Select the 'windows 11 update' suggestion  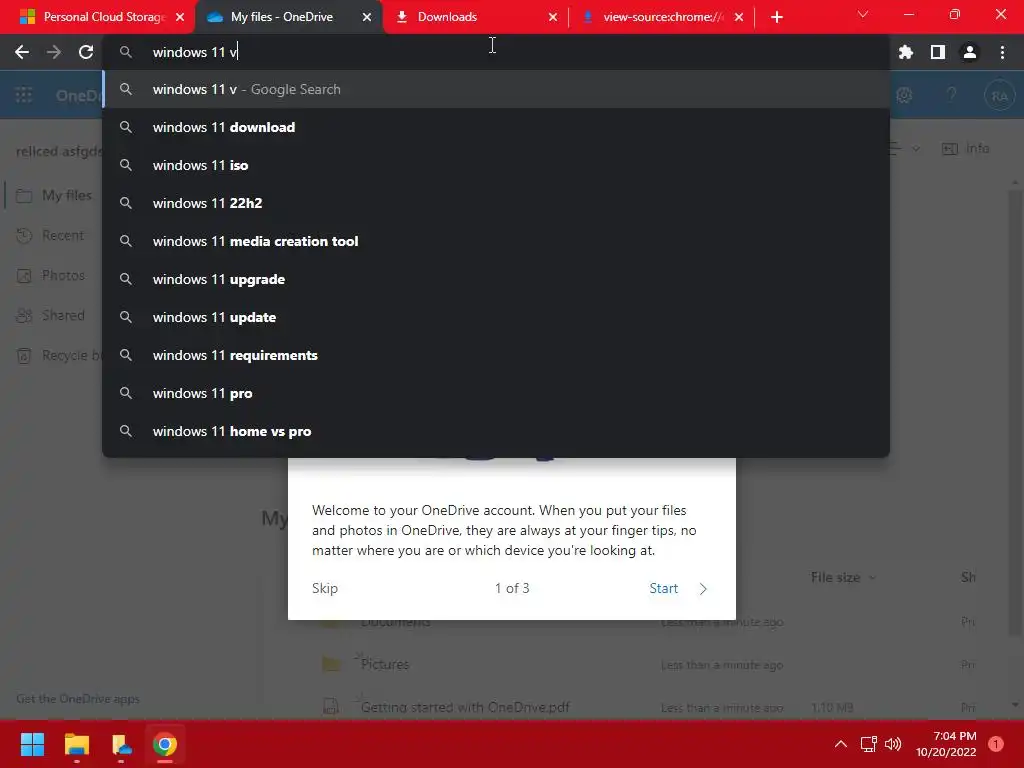496,317
